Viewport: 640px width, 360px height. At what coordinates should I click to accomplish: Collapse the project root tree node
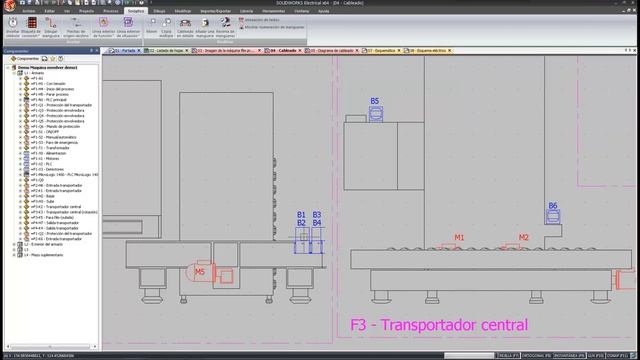tap(8, 68)
